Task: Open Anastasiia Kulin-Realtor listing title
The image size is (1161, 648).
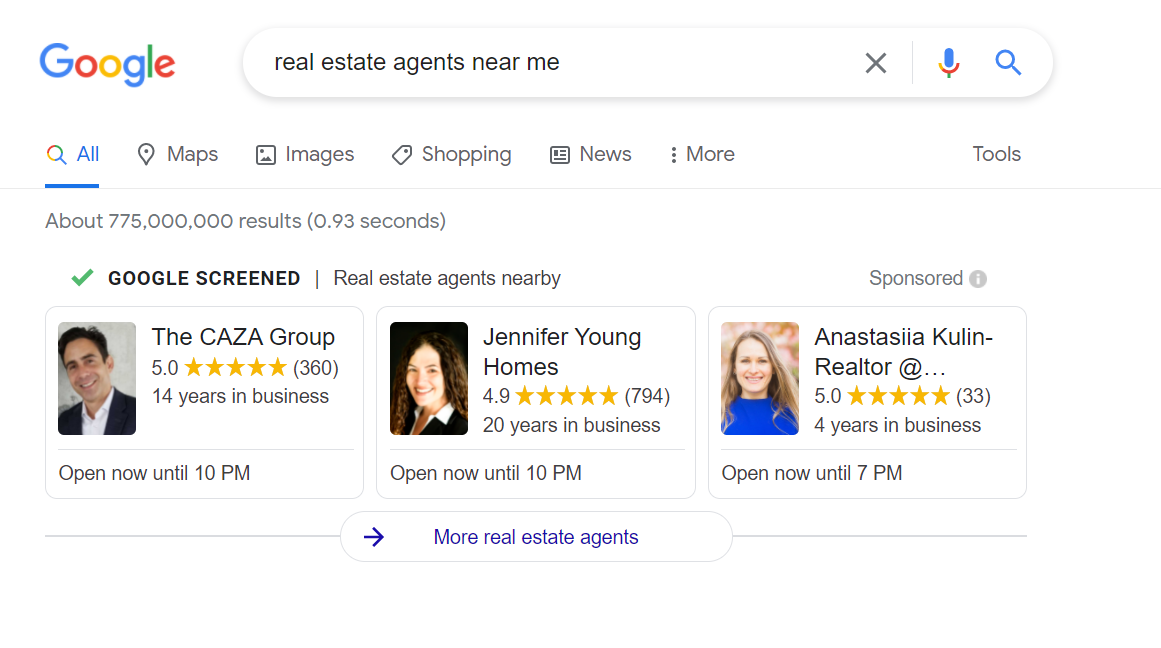Action: (903, 352)
